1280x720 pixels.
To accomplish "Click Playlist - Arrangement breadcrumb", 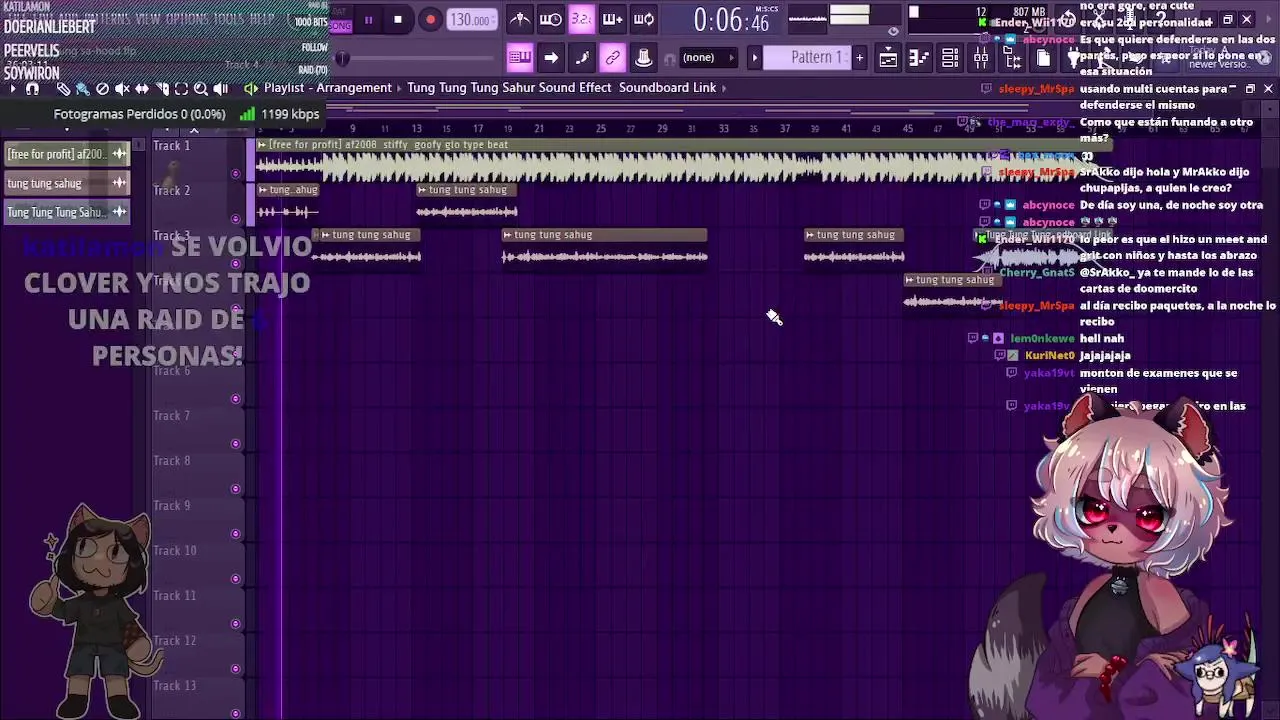I will tap(328, 88).
